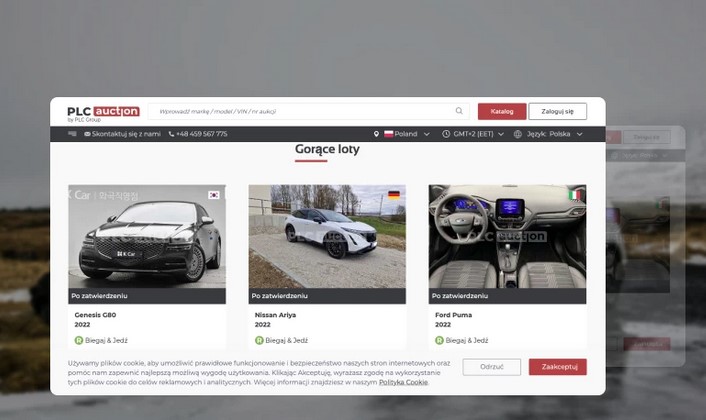Click "Biegaj & Jedź" text under Nissan Ariya
Viewport: 706px width, 420px height.
click(x=287, y=340)
